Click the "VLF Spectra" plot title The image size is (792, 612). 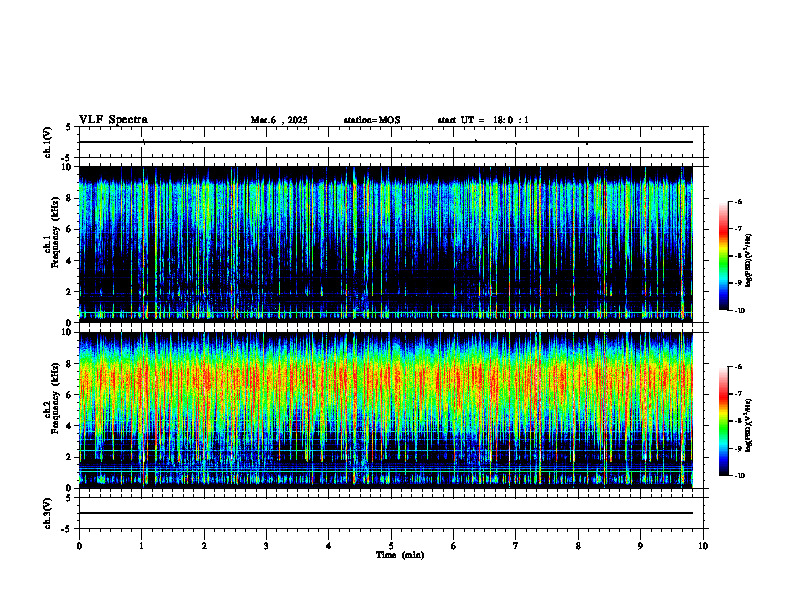[x=113, y=120]
